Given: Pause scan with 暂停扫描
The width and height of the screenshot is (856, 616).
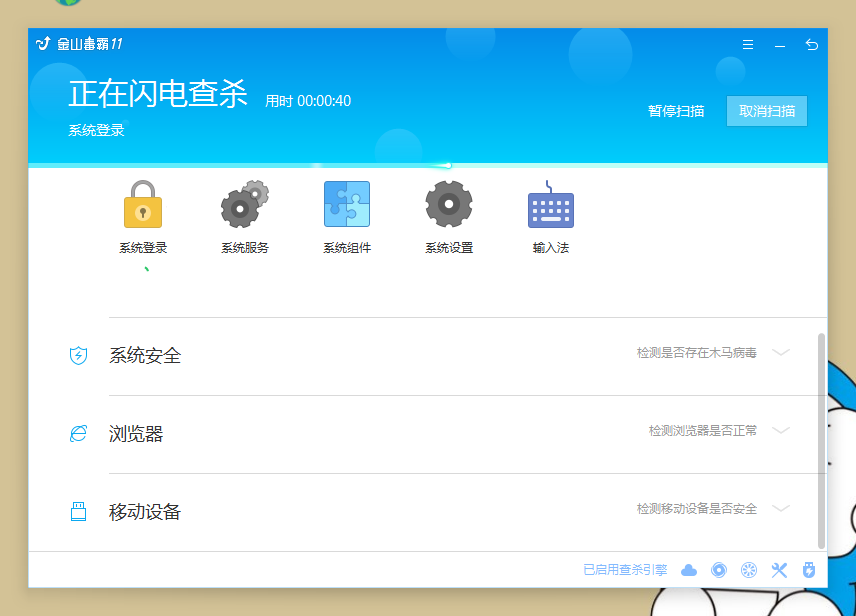Looking at the screenshot, I should 676,111.
